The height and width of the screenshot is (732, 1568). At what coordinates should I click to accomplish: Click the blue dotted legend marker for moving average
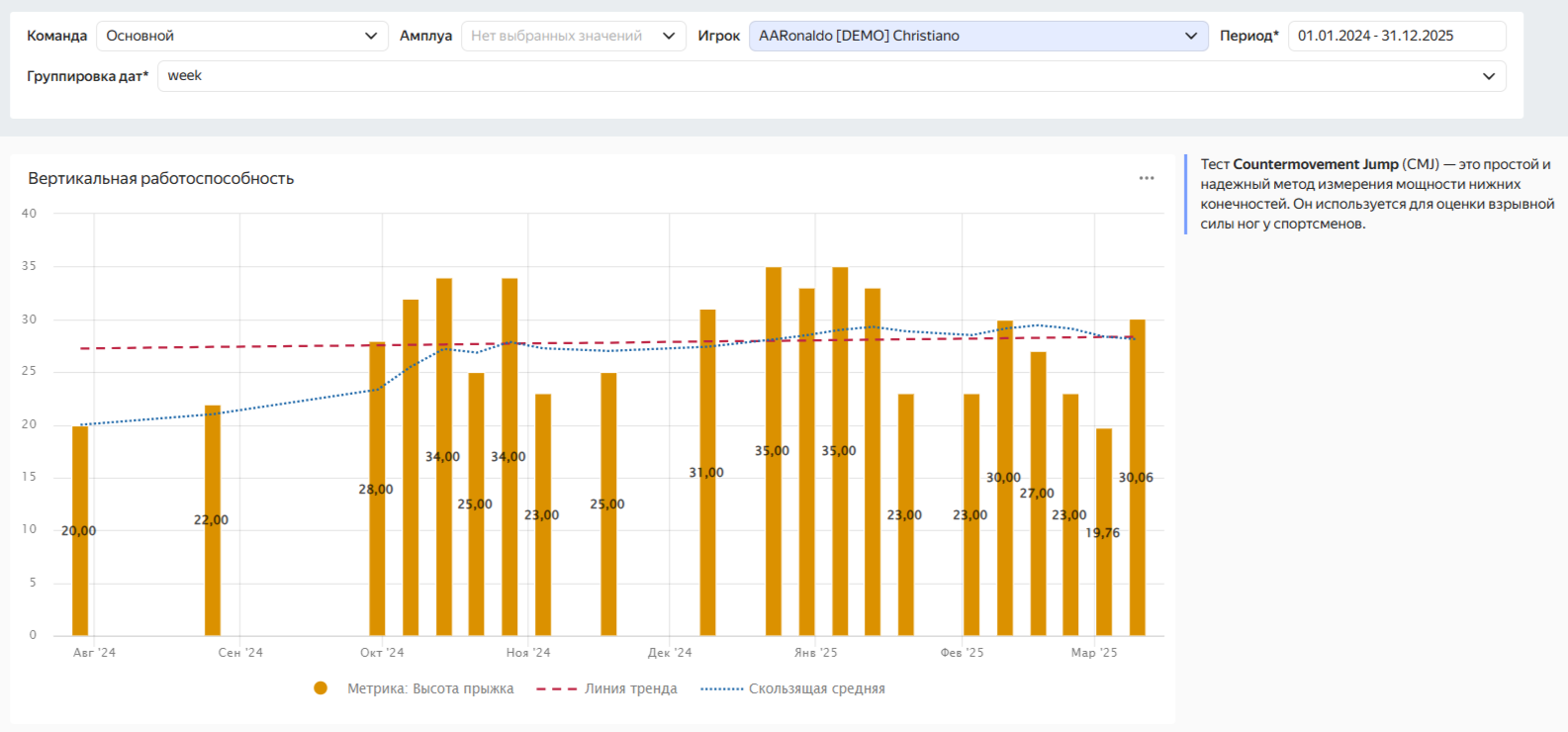pyautogui.click(x=721, y=688)
